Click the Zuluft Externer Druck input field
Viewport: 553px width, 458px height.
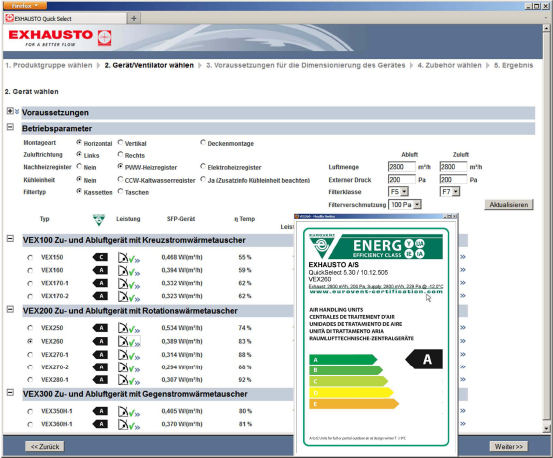click(453, 179)
